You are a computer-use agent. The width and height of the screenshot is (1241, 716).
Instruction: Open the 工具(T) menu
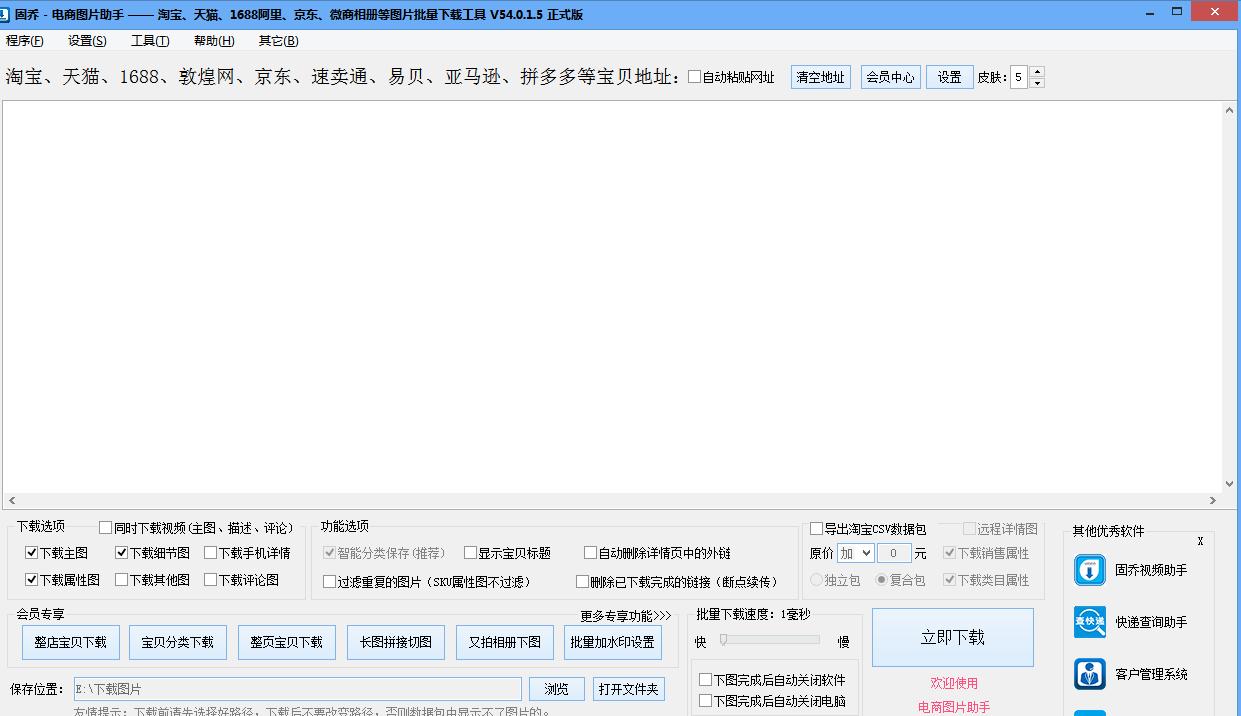click(150, 41)
